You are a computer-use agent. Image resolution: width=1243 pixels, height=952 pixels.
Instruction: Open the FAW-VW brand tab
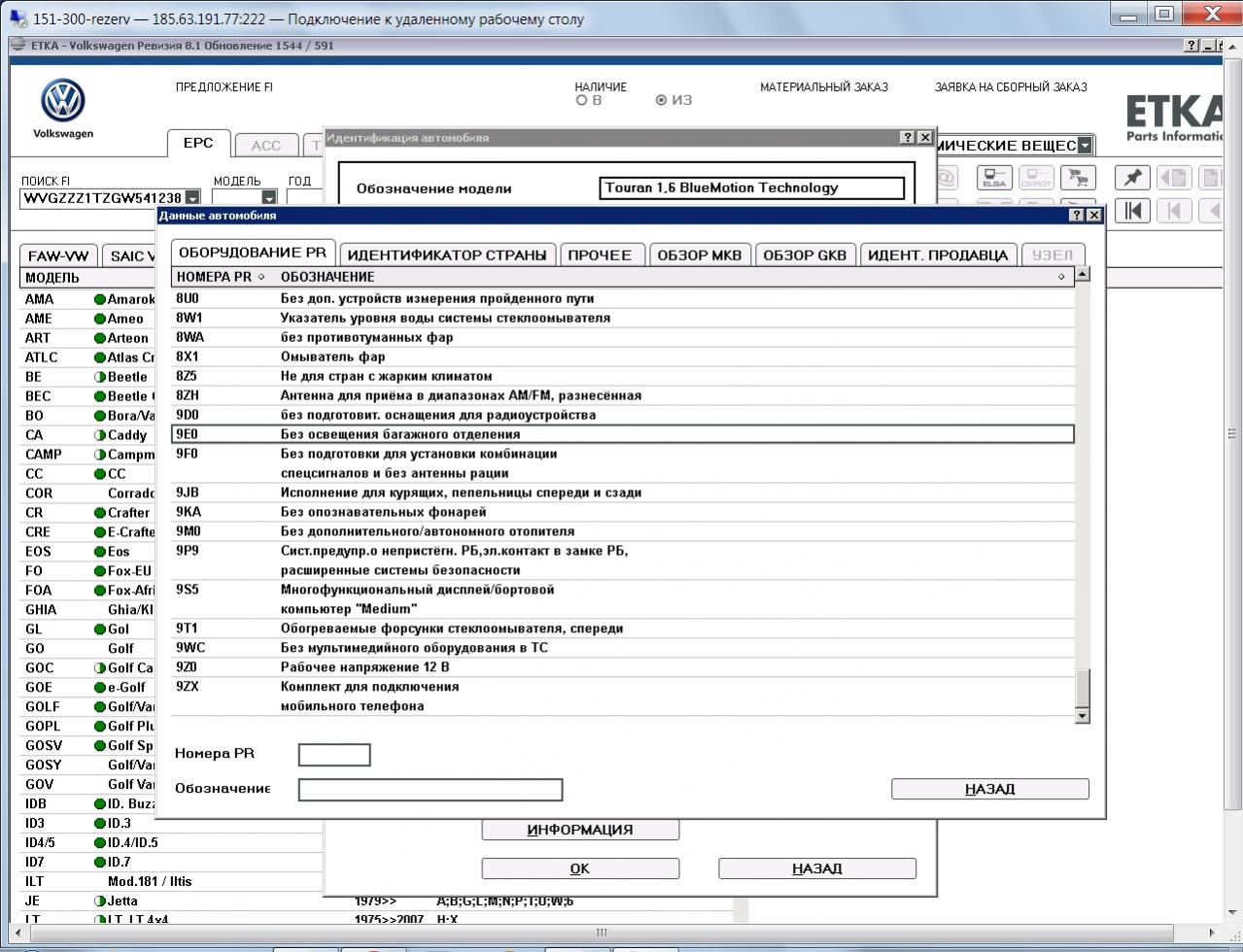[58, 256]
